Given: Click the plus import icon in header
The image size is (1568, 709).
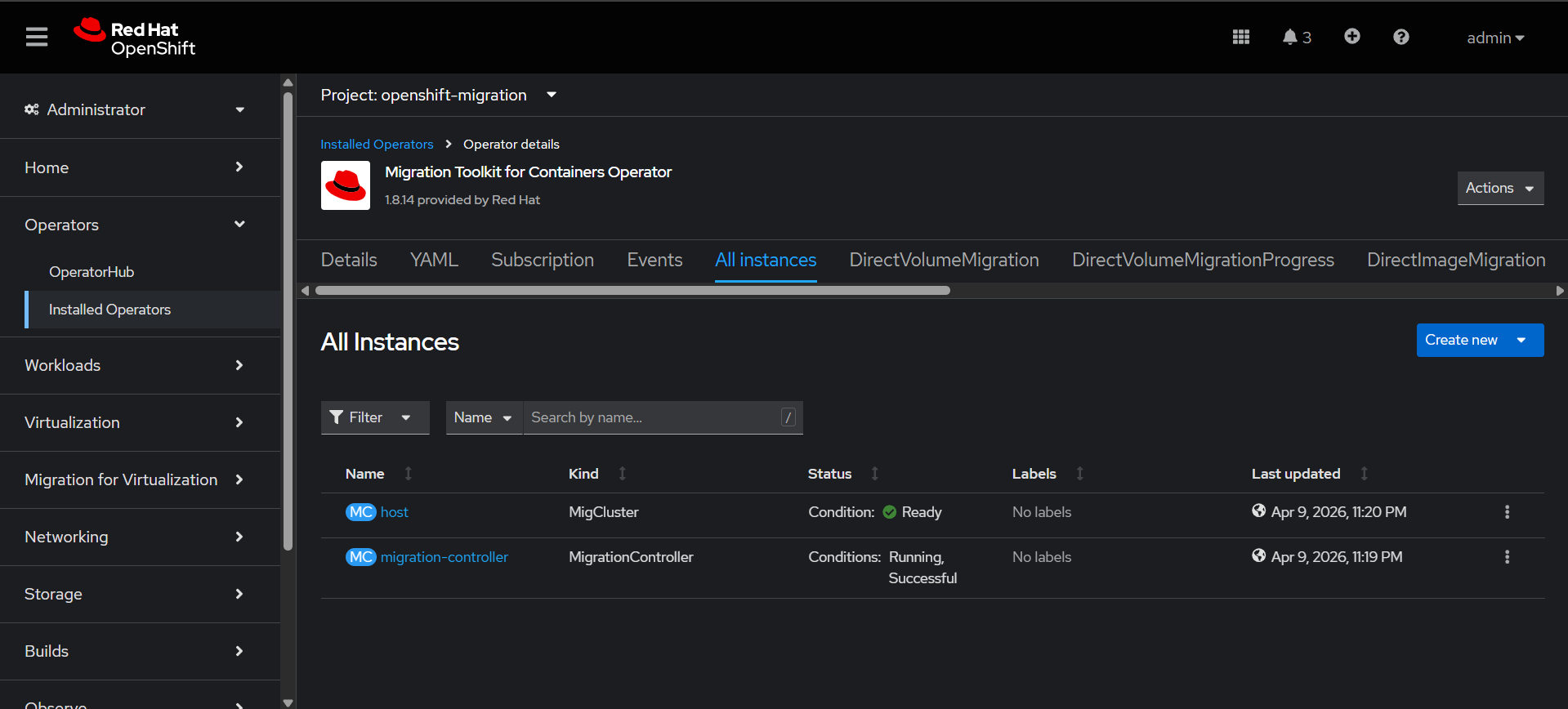Looking at the screenshot, I should pos(1351,37).
